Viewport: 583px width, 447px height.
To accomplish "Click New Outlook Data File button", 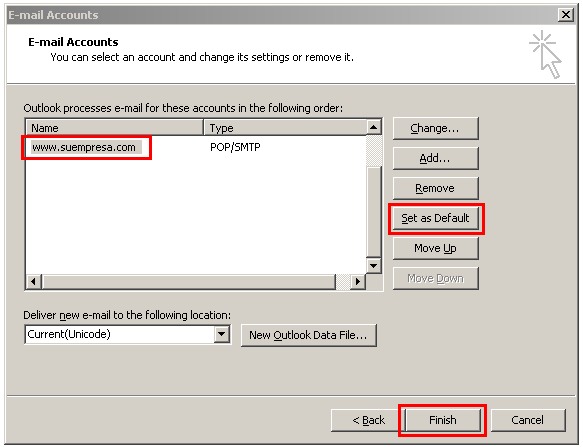I will click(309, 335).
